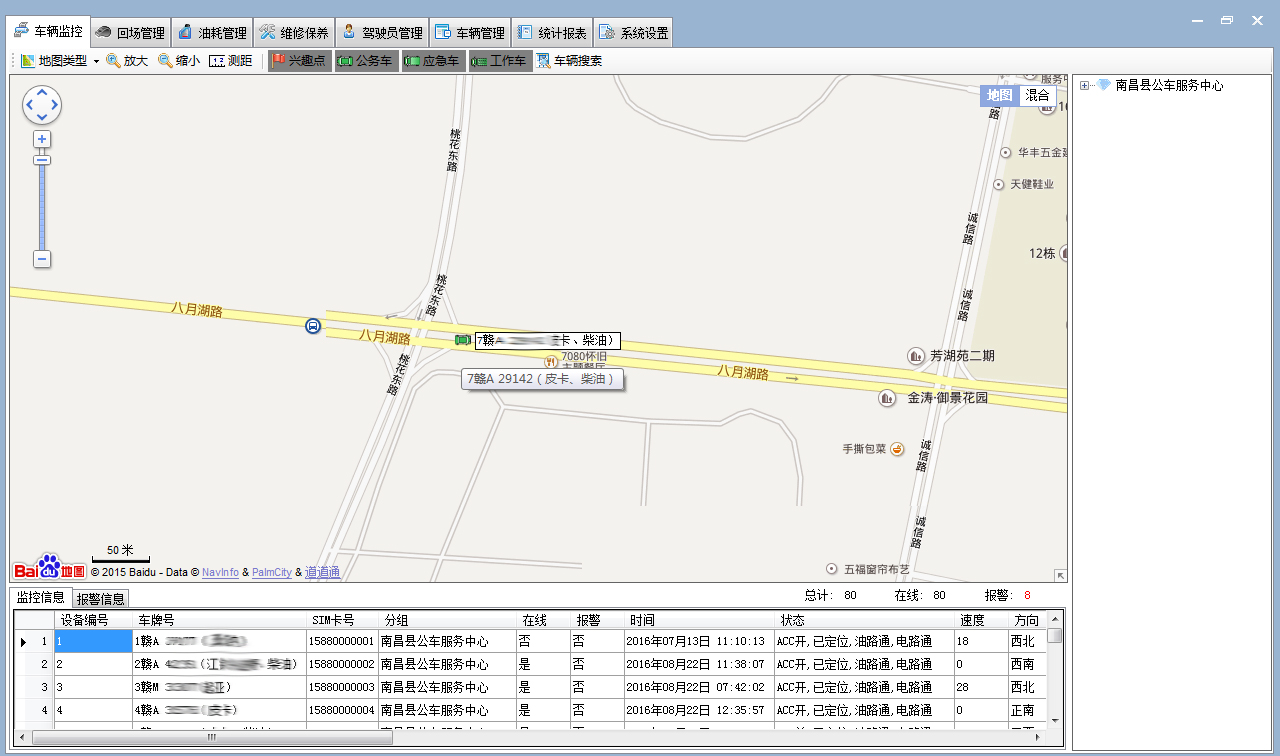Click the map zoom plus button

42,139
